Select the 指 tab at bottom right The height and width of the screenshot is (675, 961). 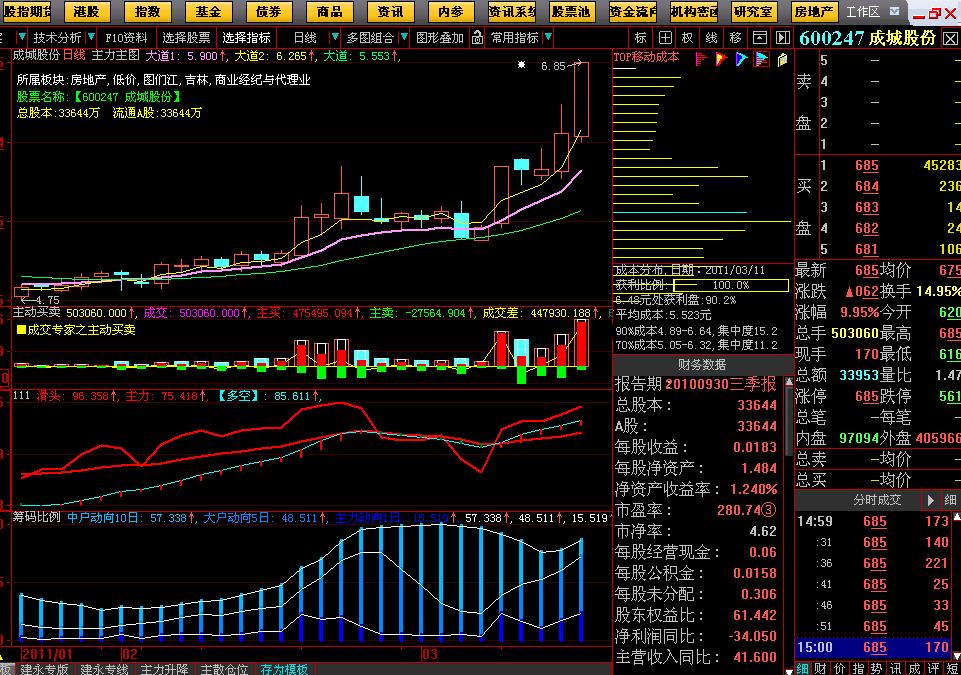(858, 669)
